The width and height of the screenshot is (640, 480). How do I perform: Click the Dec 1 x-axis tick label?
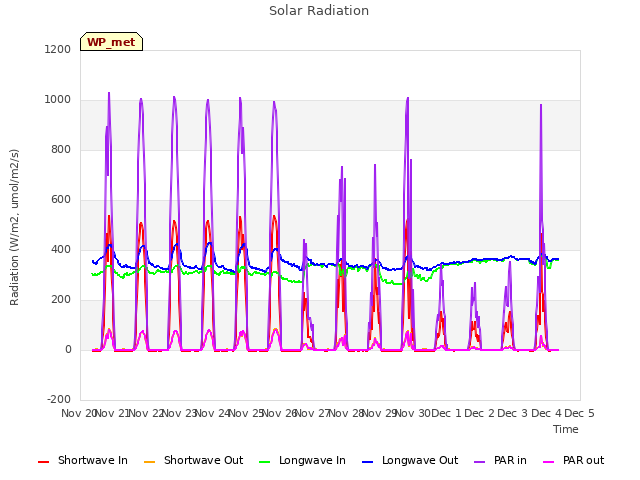point(446,413)
